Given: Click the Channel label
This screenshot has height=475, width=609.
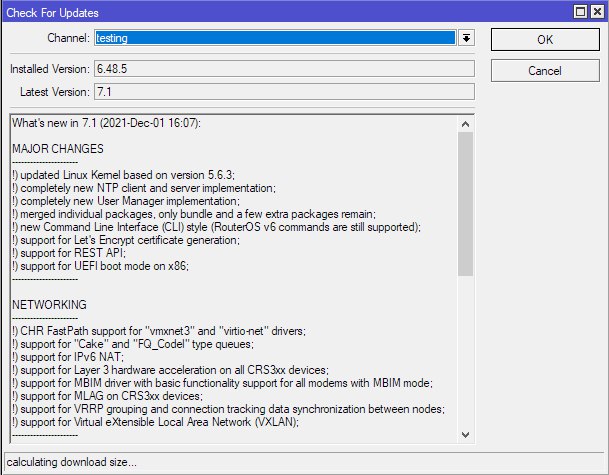Looking at the screenshot, I should coord(68,38).
